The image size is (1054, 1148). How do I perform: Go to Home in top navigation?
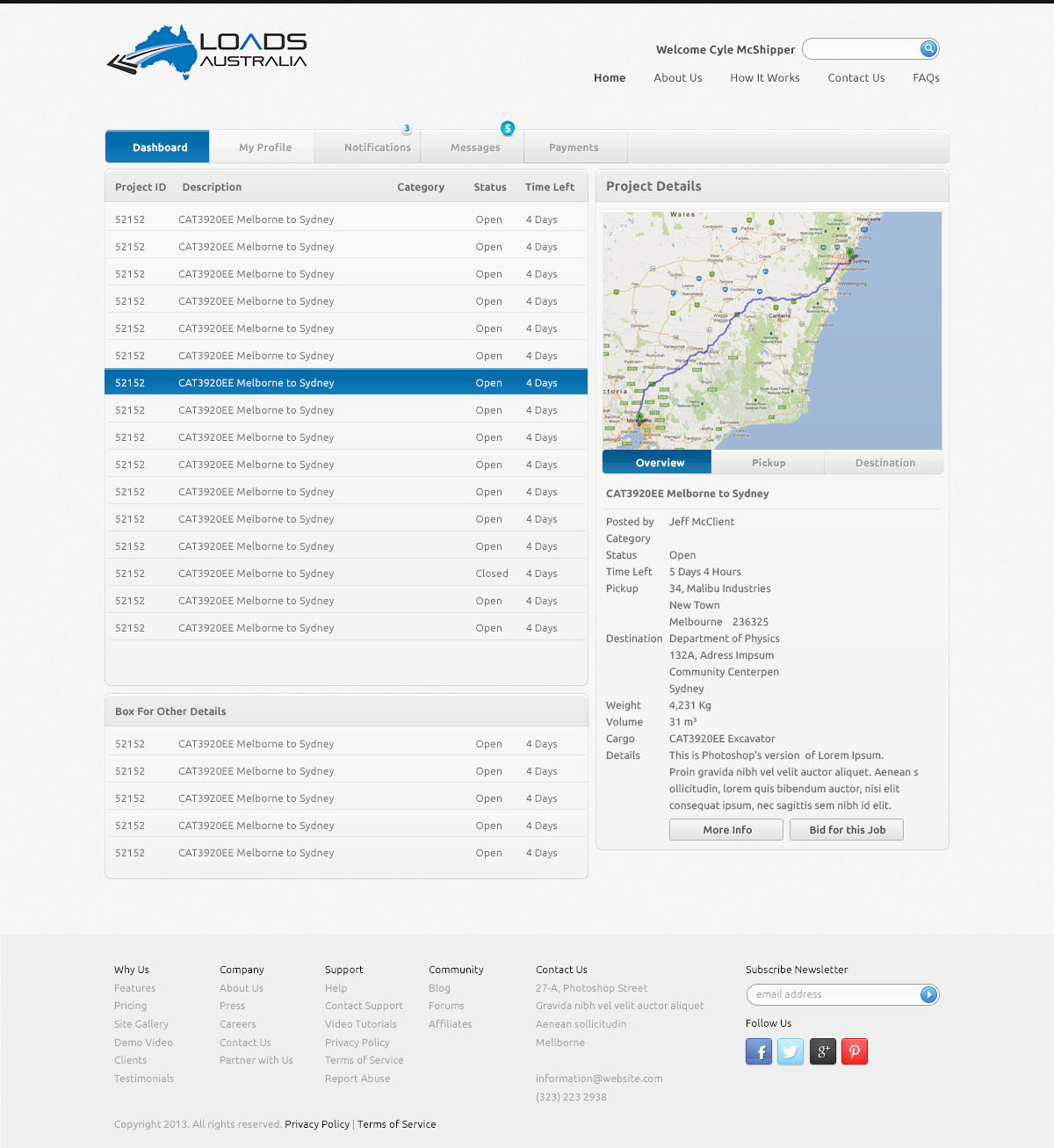pyautogui.click(x=610, y=77)
